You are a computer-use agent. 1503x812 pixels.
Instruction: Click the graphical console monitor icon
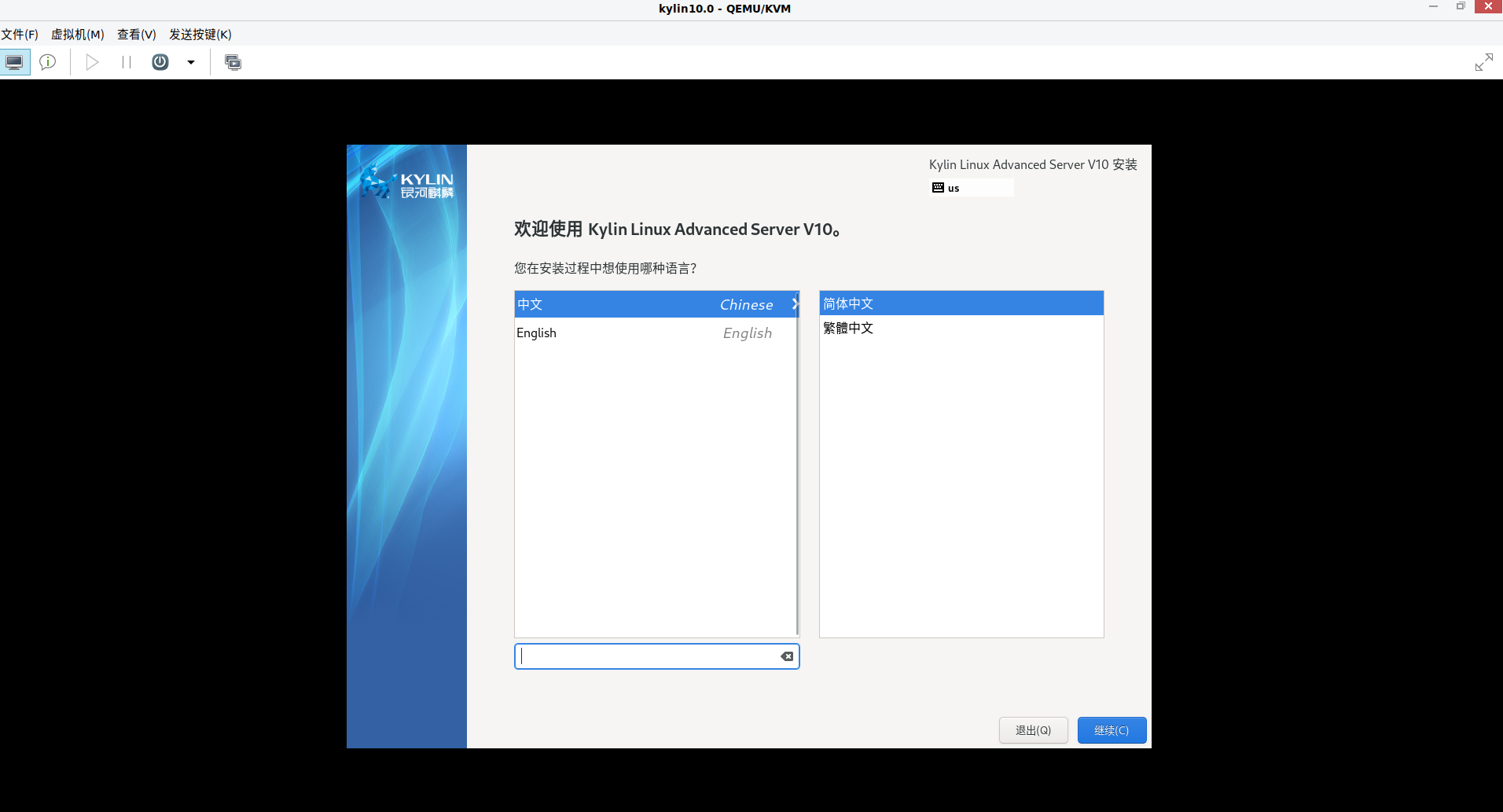(15, 62)
